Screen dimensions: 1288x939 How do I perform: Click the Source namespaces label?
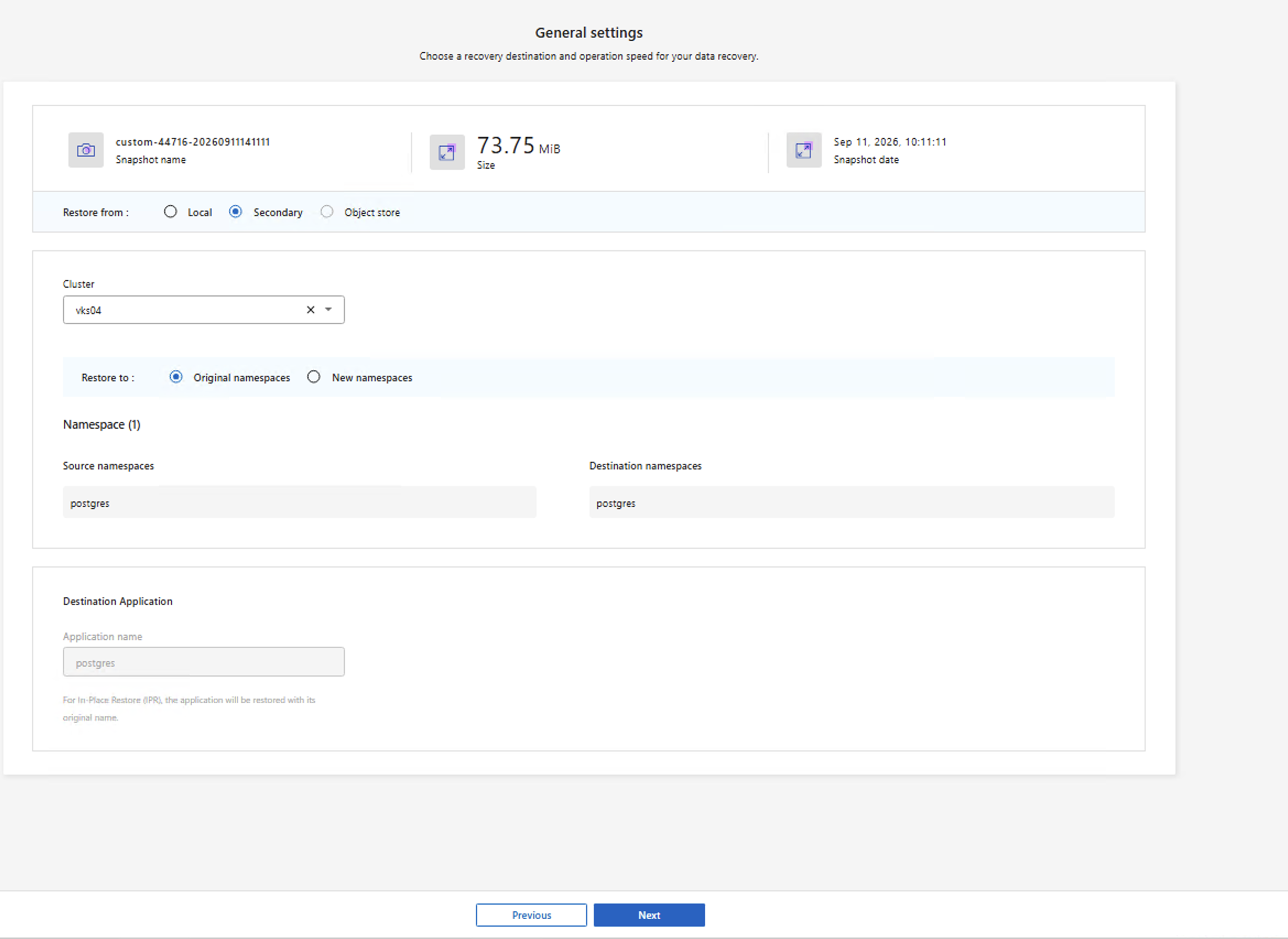point(108,466)
